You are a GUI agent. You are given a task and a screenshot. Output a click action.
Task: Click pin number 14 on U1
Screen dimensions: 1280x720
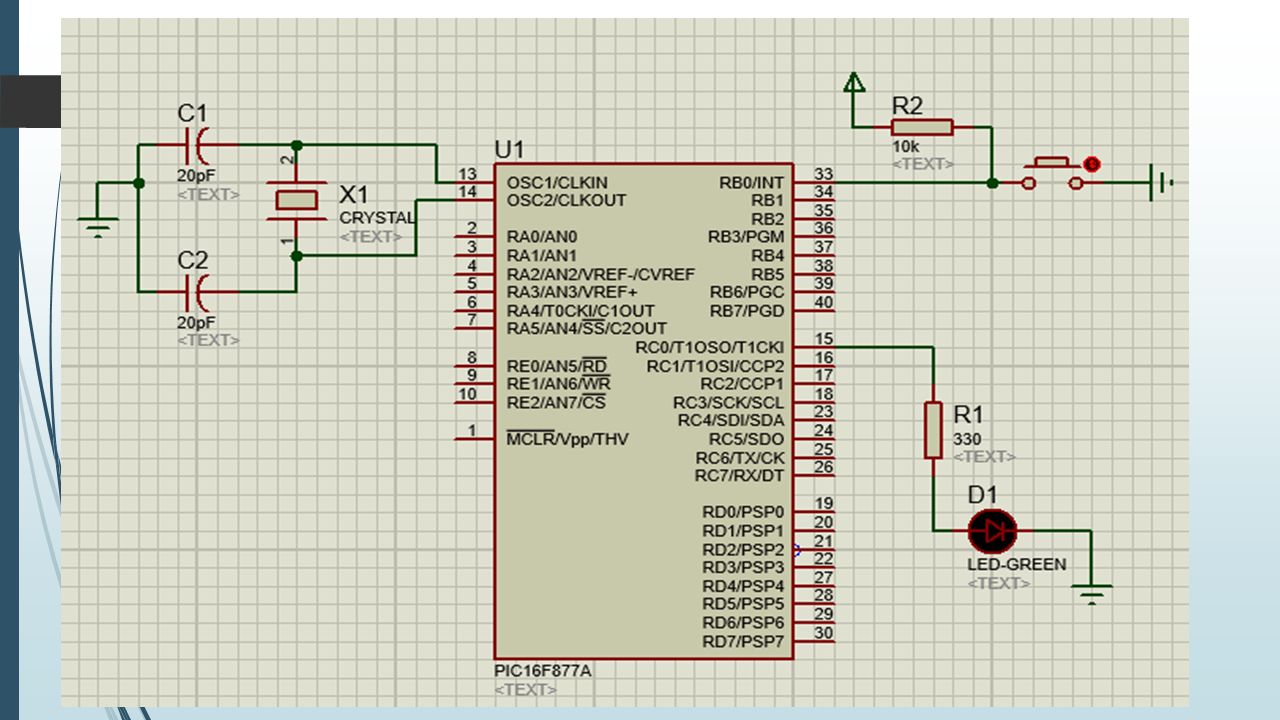(x=467, y=192)
